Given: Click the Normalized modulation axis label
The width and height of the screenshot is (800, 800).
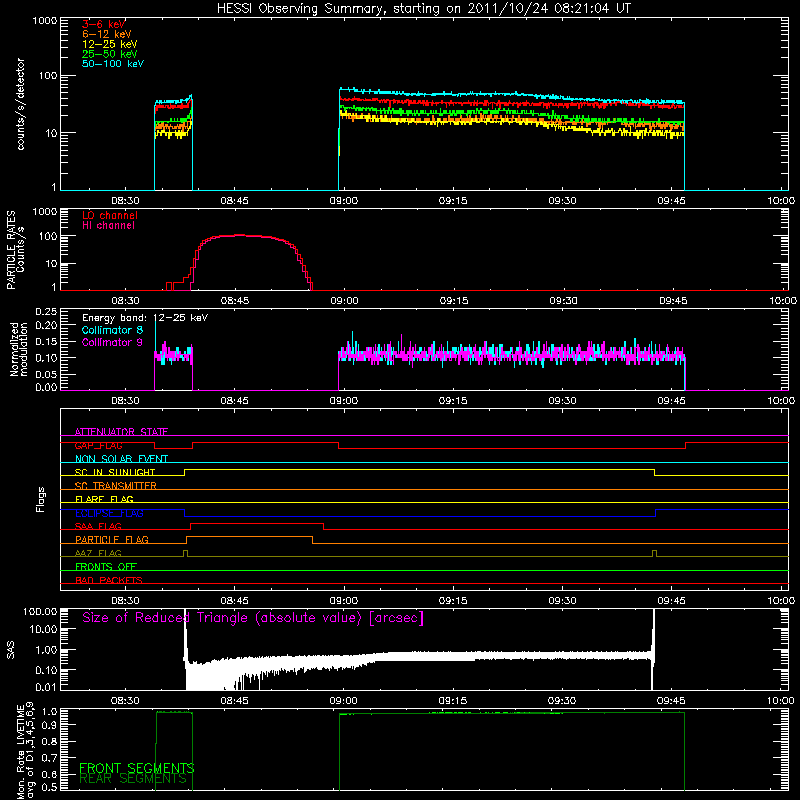Looking at the screenshot, I should tap(19, 349).
